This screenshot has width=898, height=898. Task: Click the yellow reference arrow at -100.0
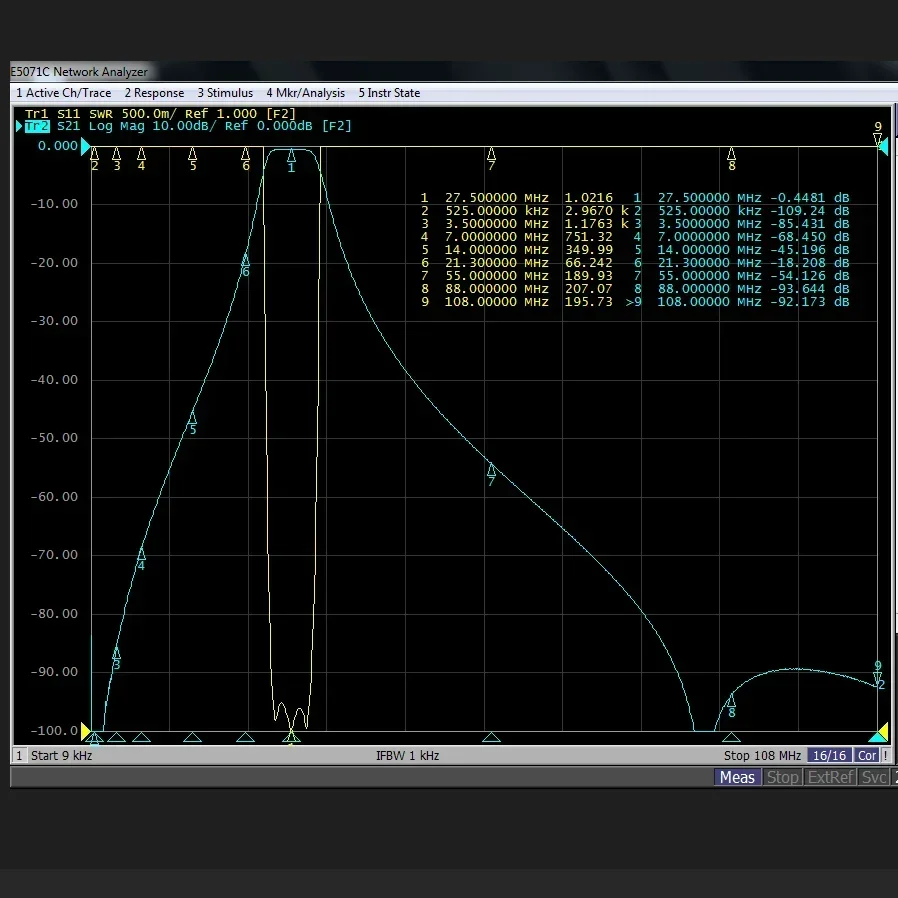coord(85,733)
